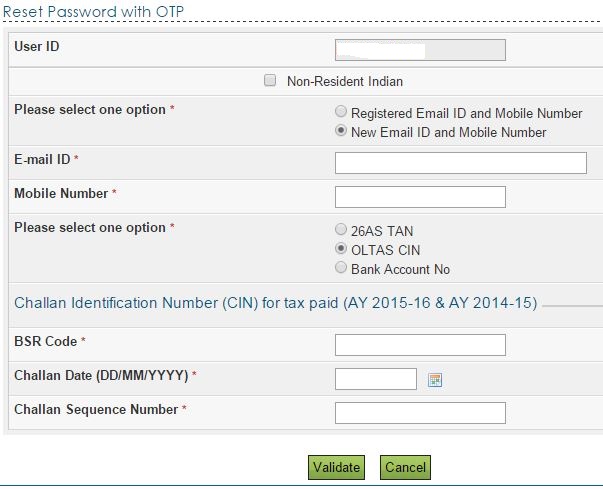
Task: Tick the Non-Resident Indian checkbox
Action: coord(270,81)
